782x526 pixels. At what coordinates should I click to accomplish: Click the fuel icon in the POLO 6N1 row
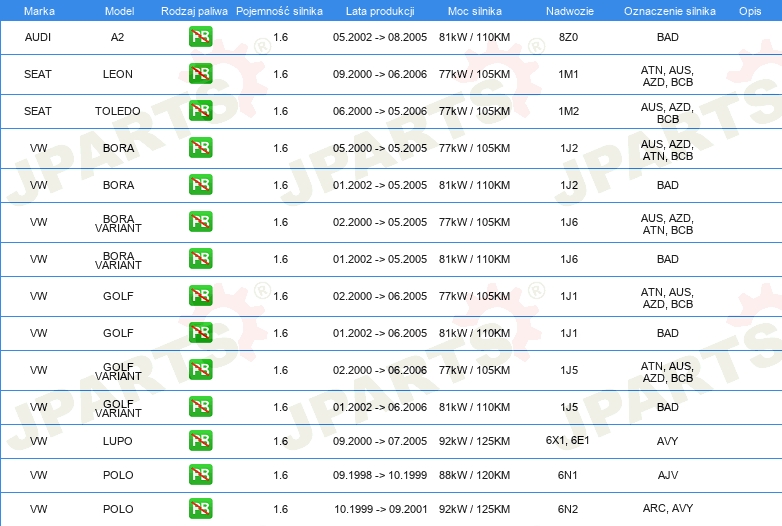click(200, 475)
